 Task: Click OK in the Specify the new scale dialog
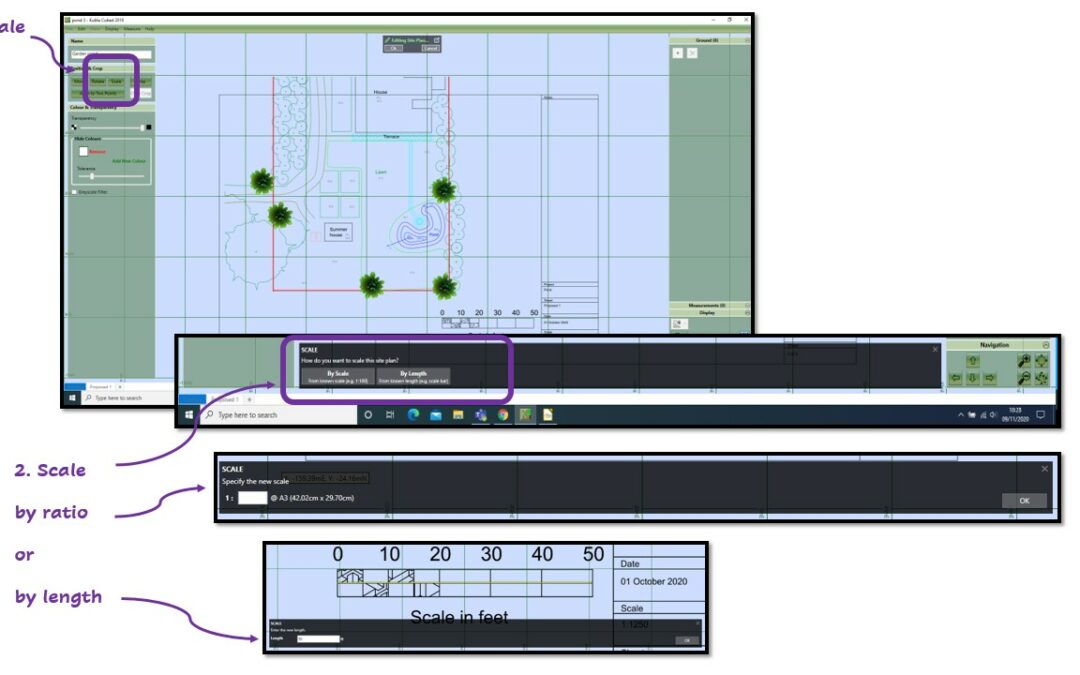click(1024, 501)
